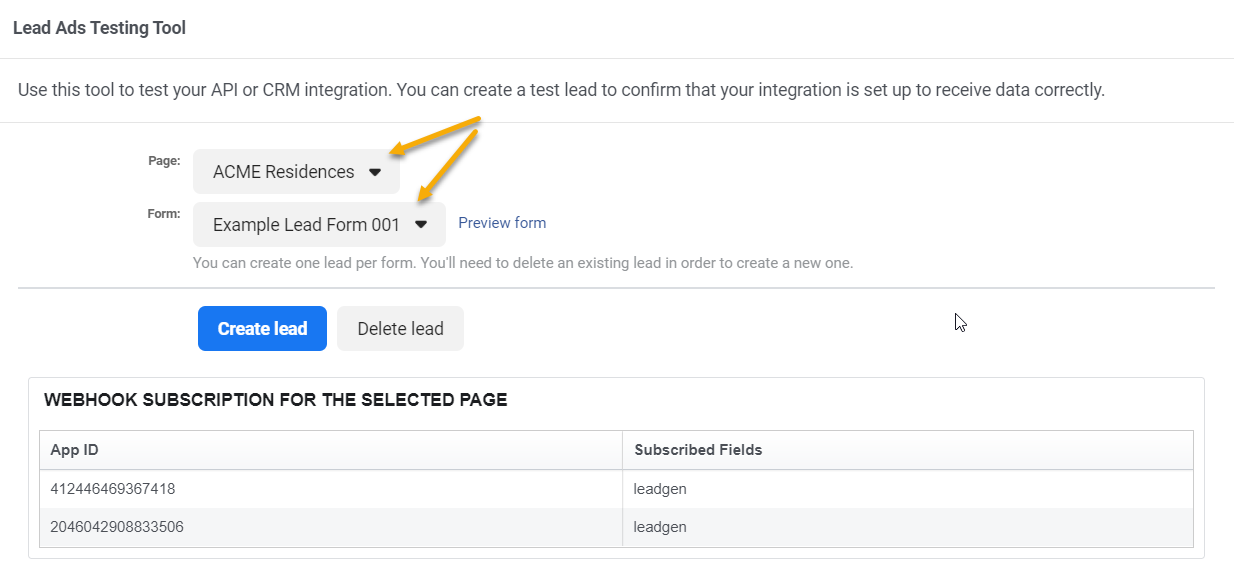This screenshot has height=587, width=1234.
Task: Click the Lead Ads Testing Tool heading
Action: tap(98, 27)
